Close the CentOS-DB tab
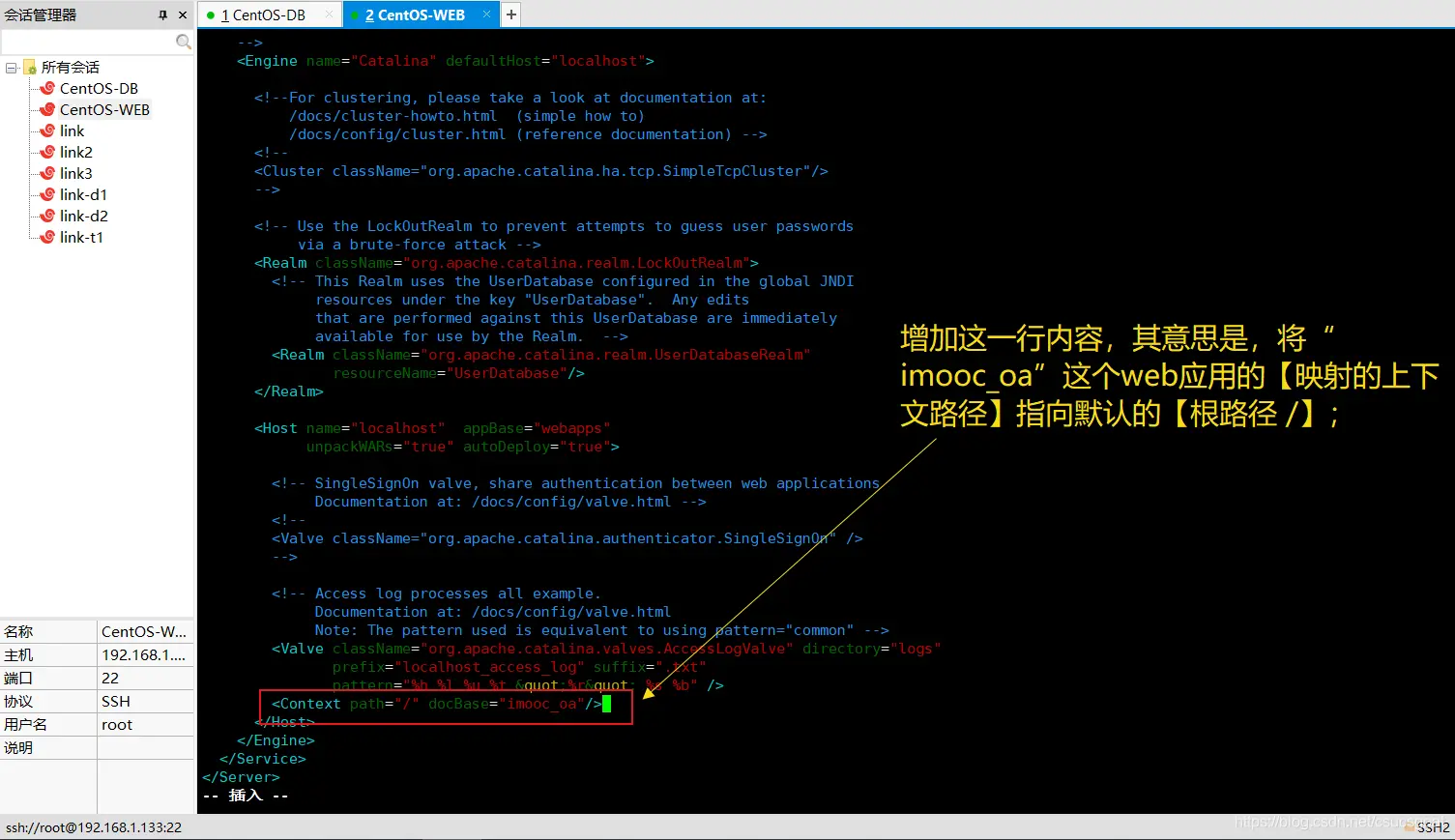Screen dimensions: 1455x840 coord(329,14)
